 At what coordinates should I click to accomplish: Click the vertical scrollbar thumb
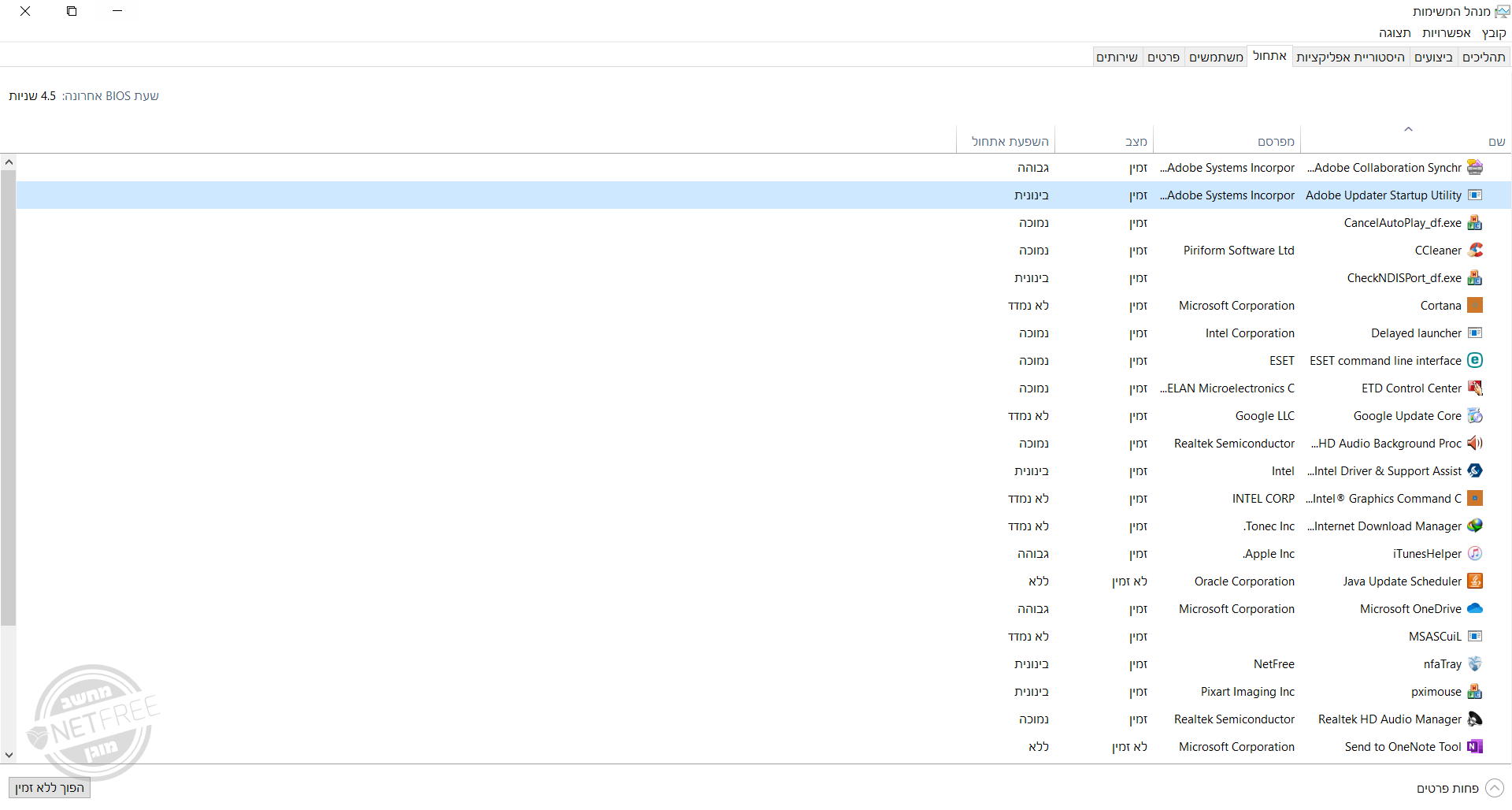click(x=9, y=398)
